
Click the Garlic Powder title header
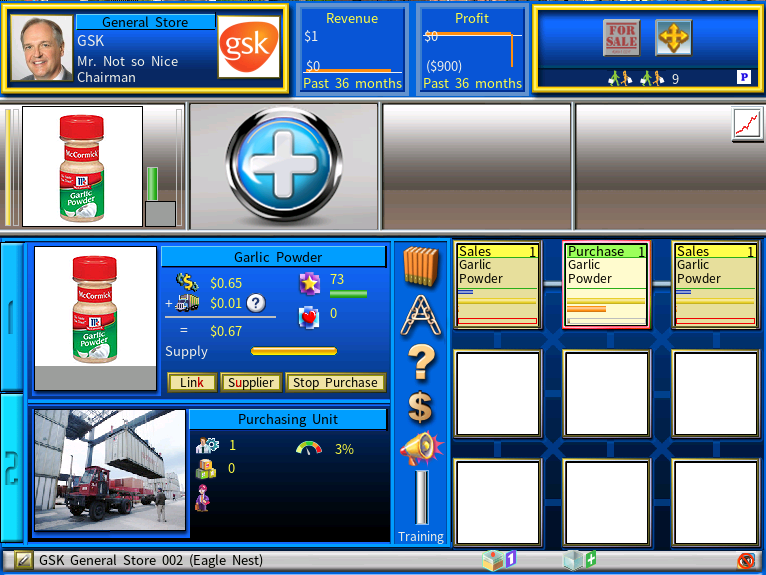(x=274, y=257)
